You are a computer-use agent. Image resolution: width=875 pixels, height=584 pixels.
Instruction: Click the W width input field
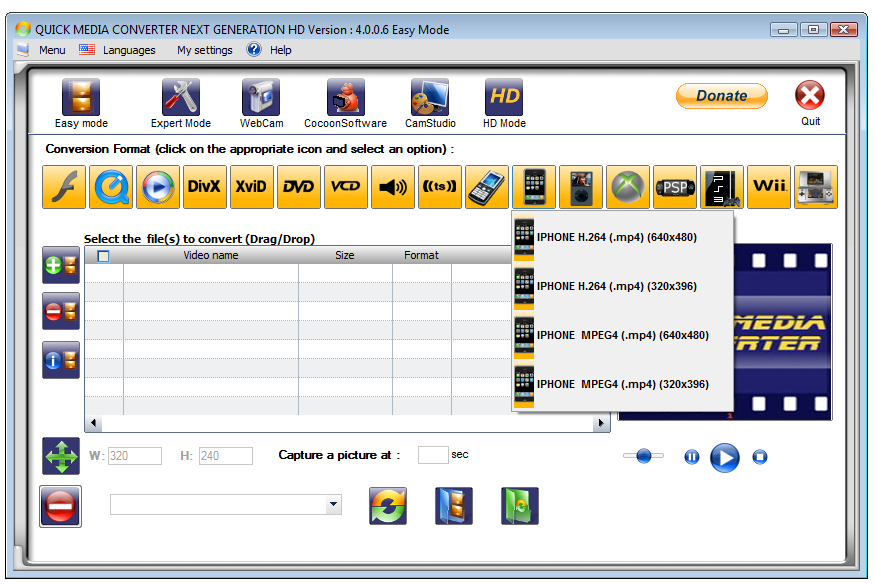pyautogui.click(x=134, y=456)
